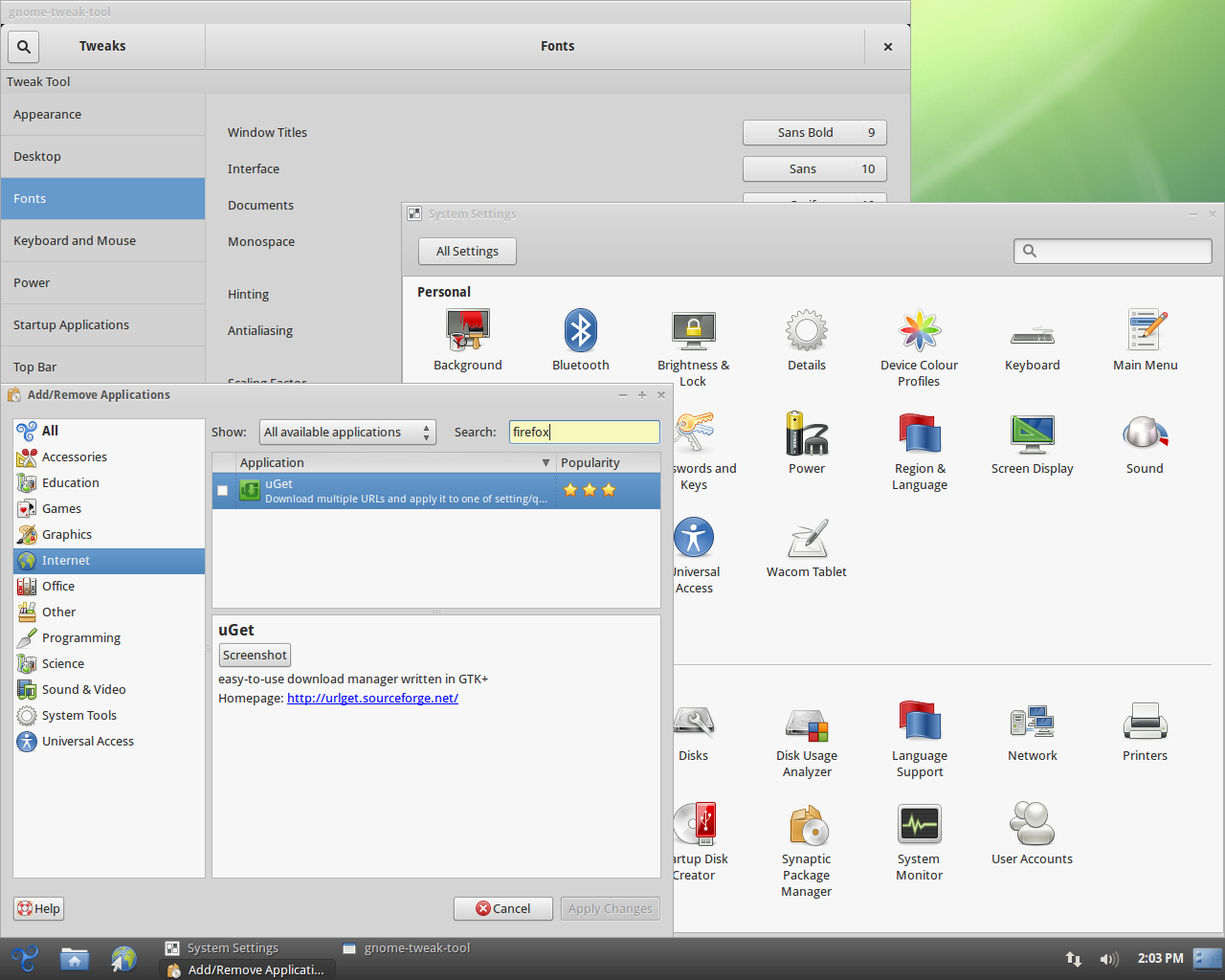Select the All category
Viewport: 1225px width, 980px height.
[x=109, y=432]
